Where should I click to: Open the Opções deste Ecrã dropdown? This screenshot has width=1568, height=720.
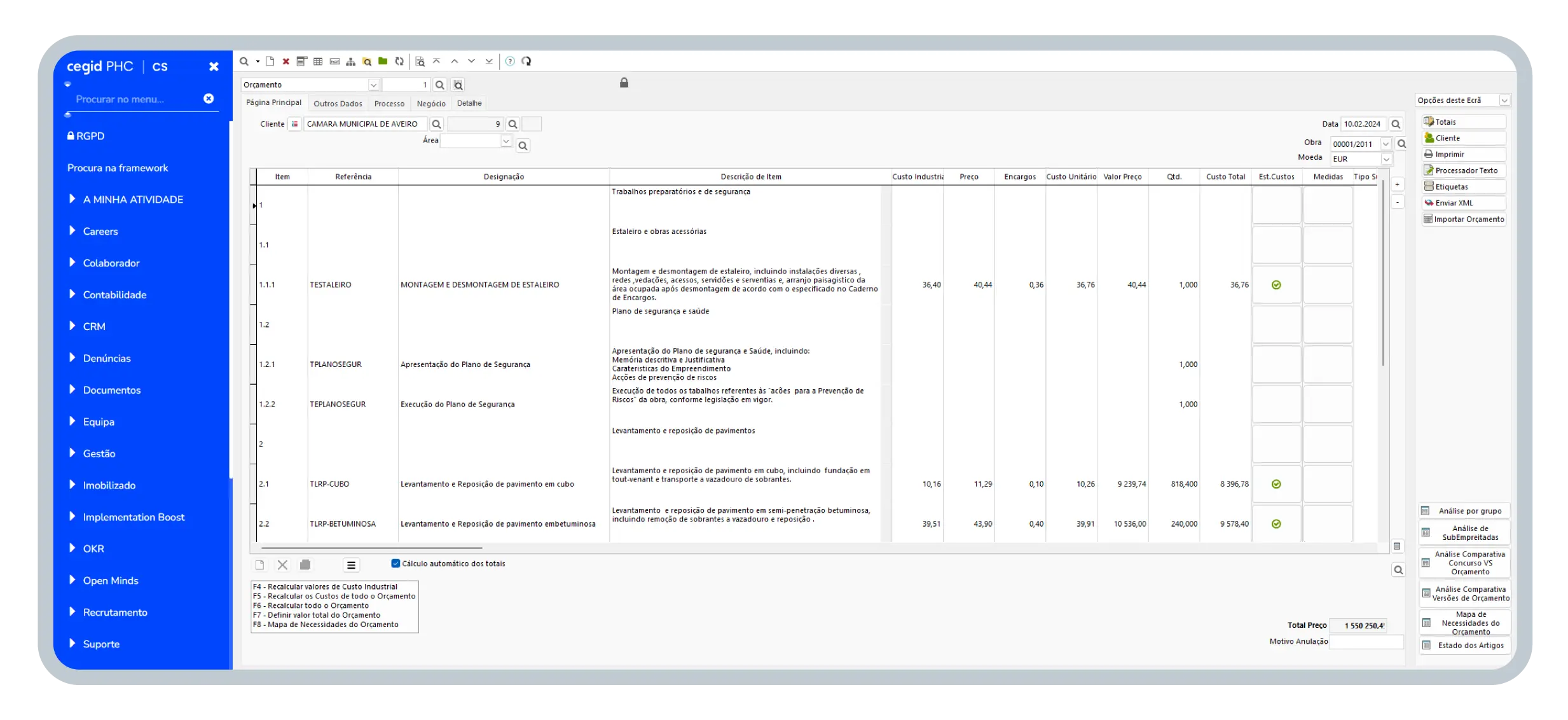[x=1504, y=100]
